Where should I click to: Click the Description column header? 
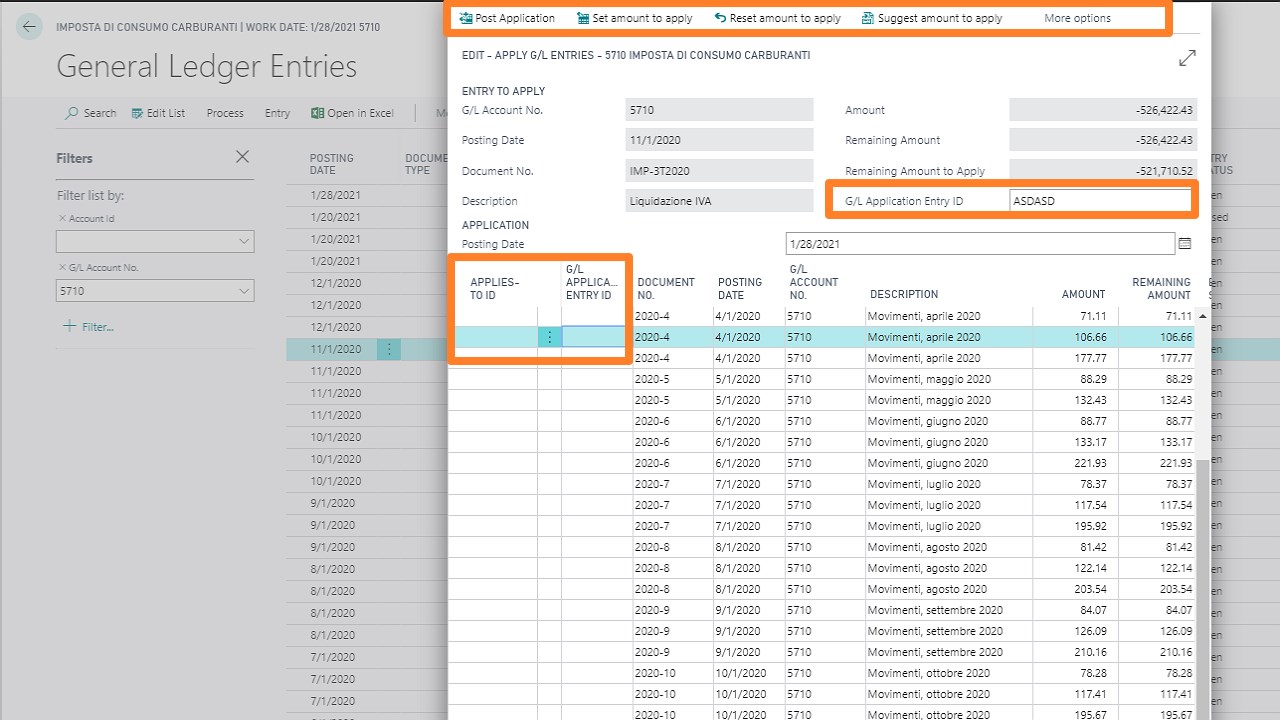(904, 294)
